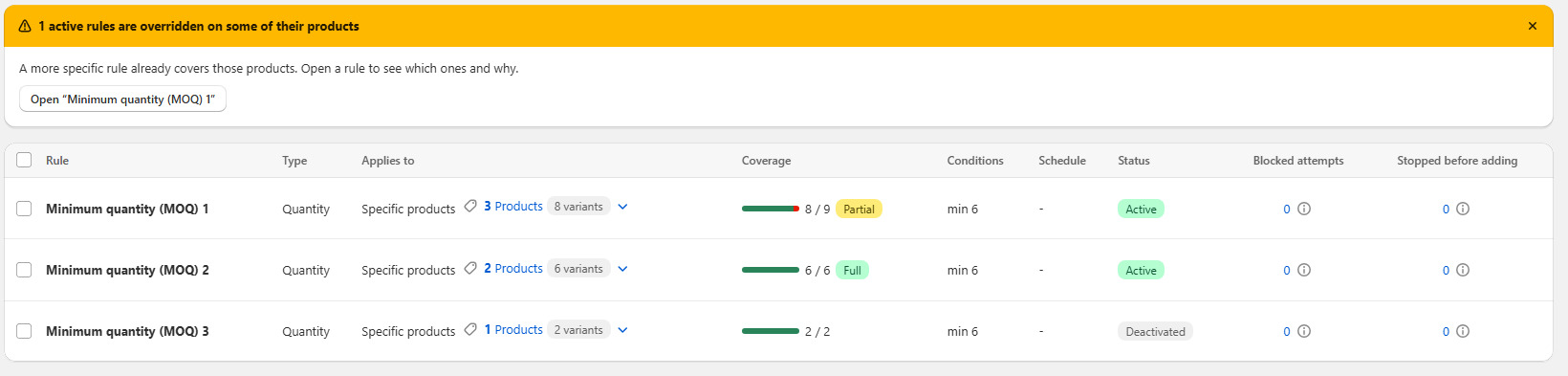Click the "8 variants" badge
Screen dimensions: 1568x376
(578, 207)
